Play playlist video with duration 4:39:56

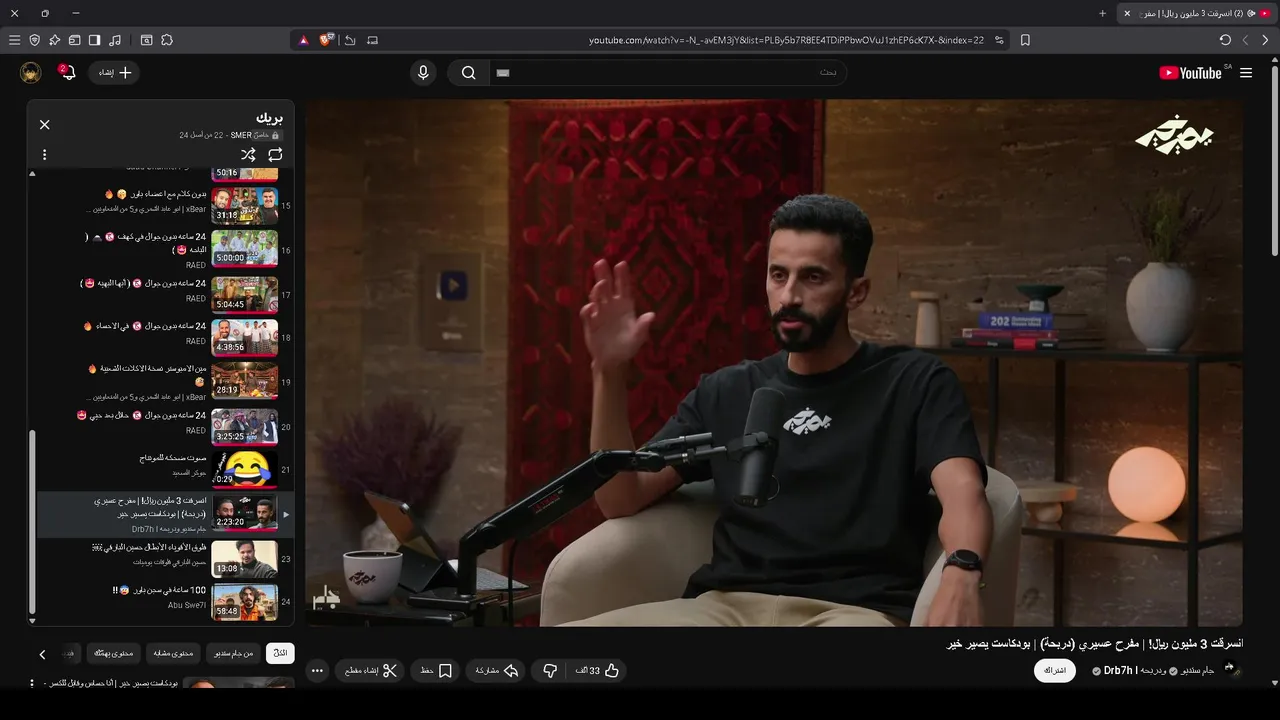tap(163, 338)
